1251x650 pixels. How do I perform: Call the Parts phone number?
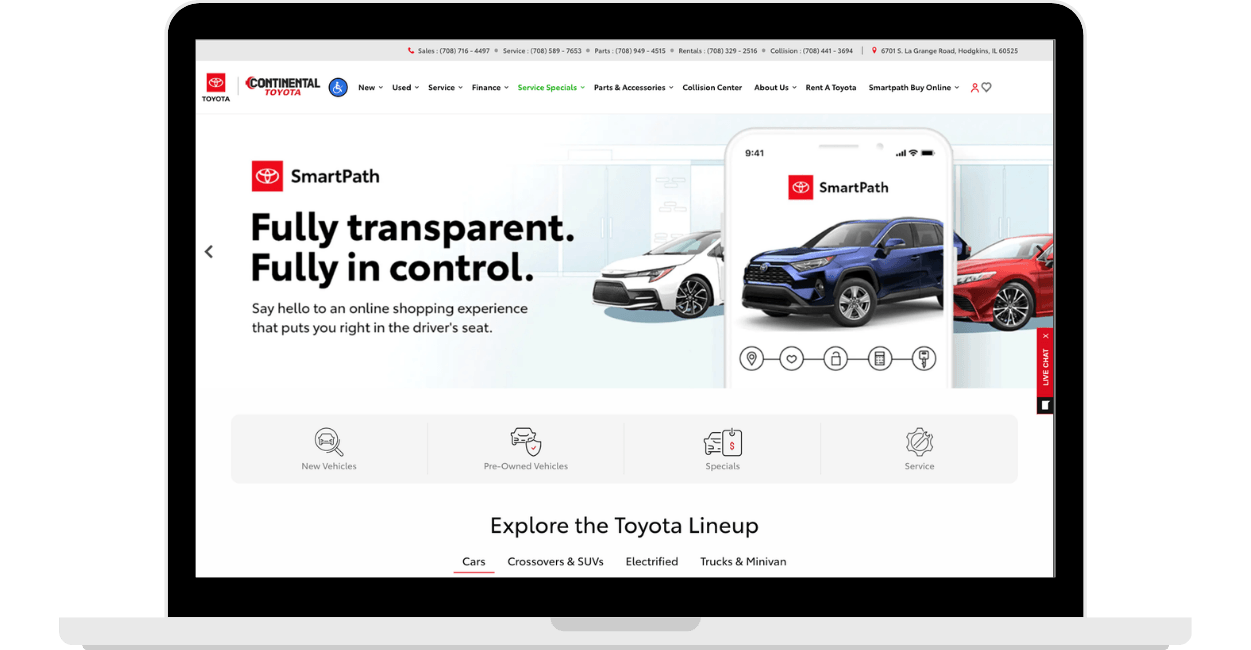pyautogui.click(x=630, y=50)
